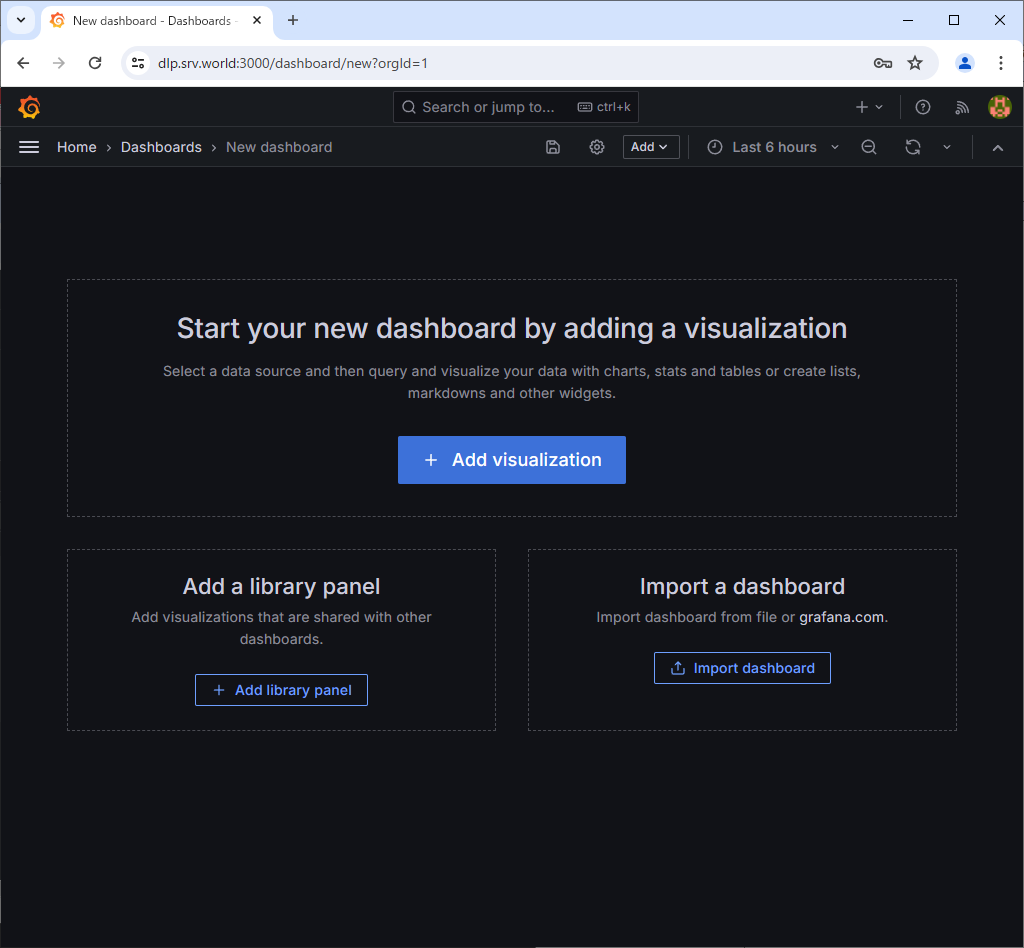Open the help question mark icon
Viewport: 1024px width, 948px height.
[x=923, y=107]
